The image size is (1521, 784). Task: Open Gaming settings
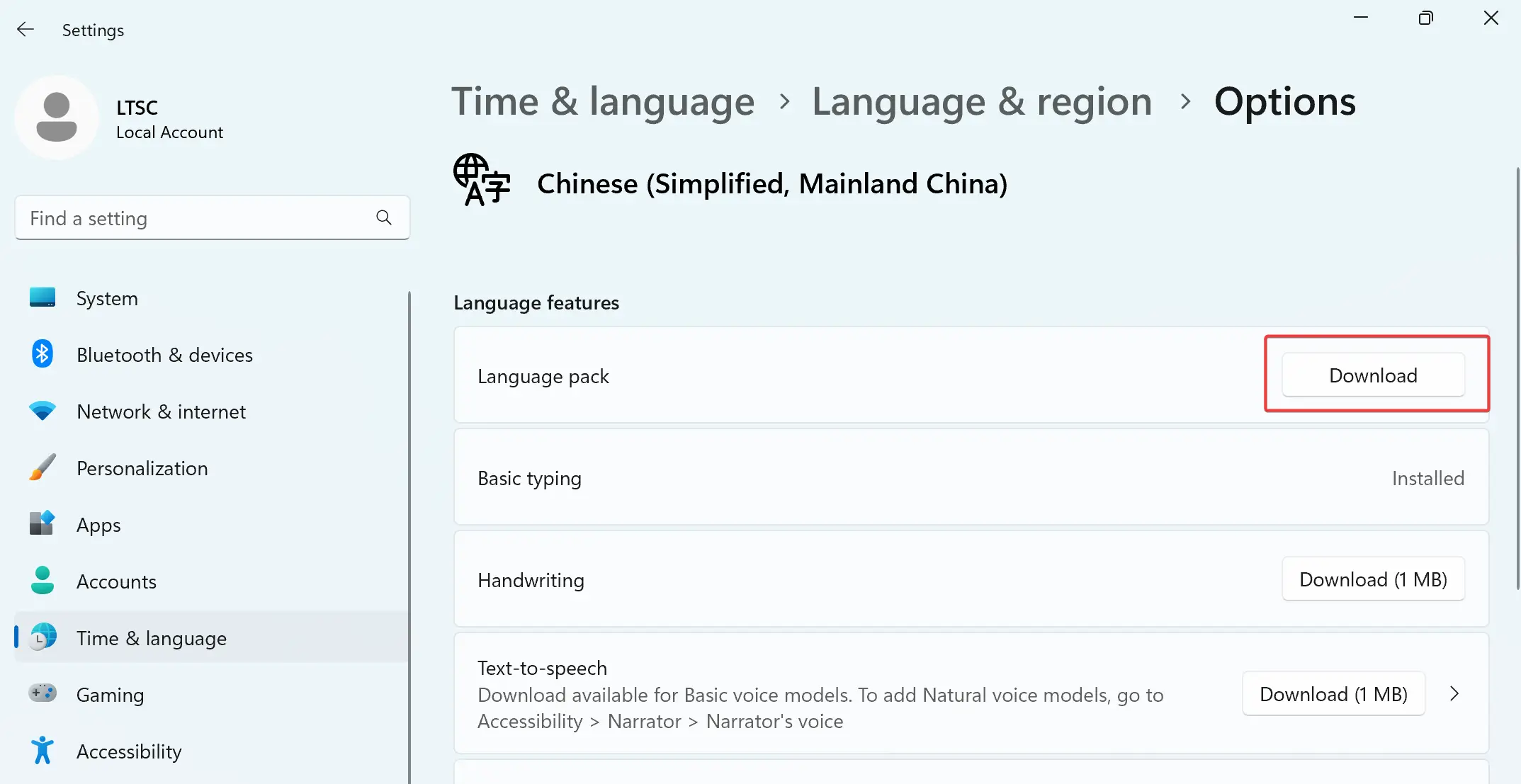pos(110,694)
